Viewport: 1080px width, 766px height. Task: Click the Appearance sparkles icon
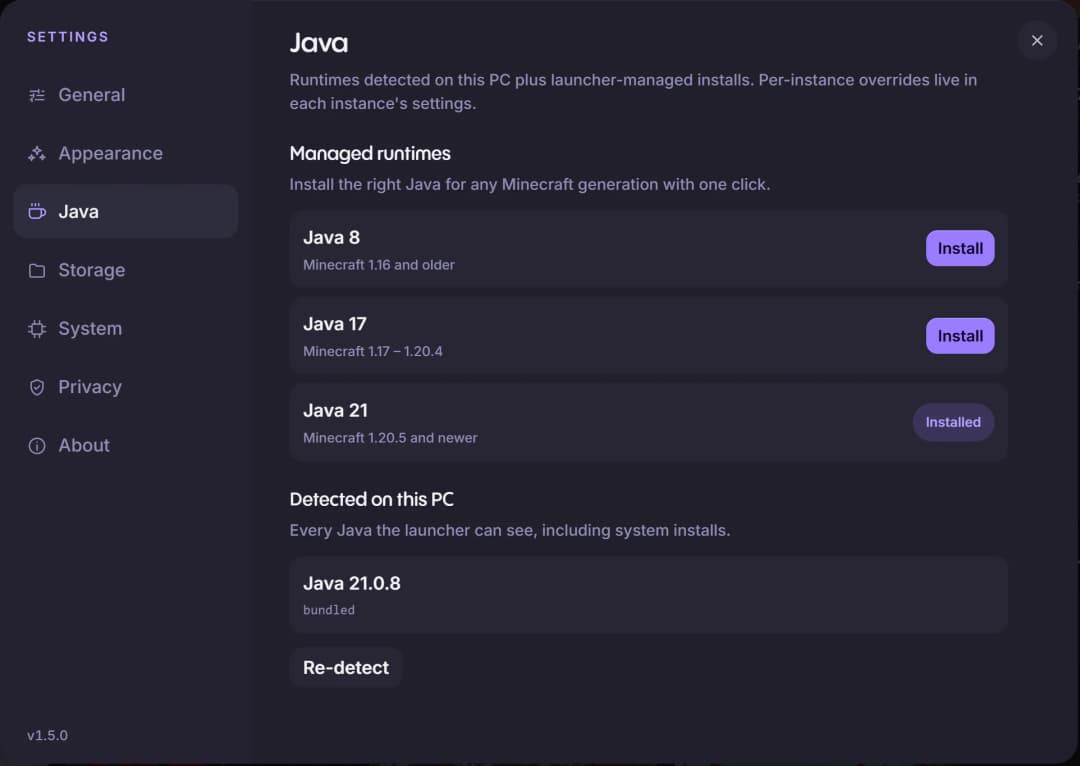pos(37,154)
